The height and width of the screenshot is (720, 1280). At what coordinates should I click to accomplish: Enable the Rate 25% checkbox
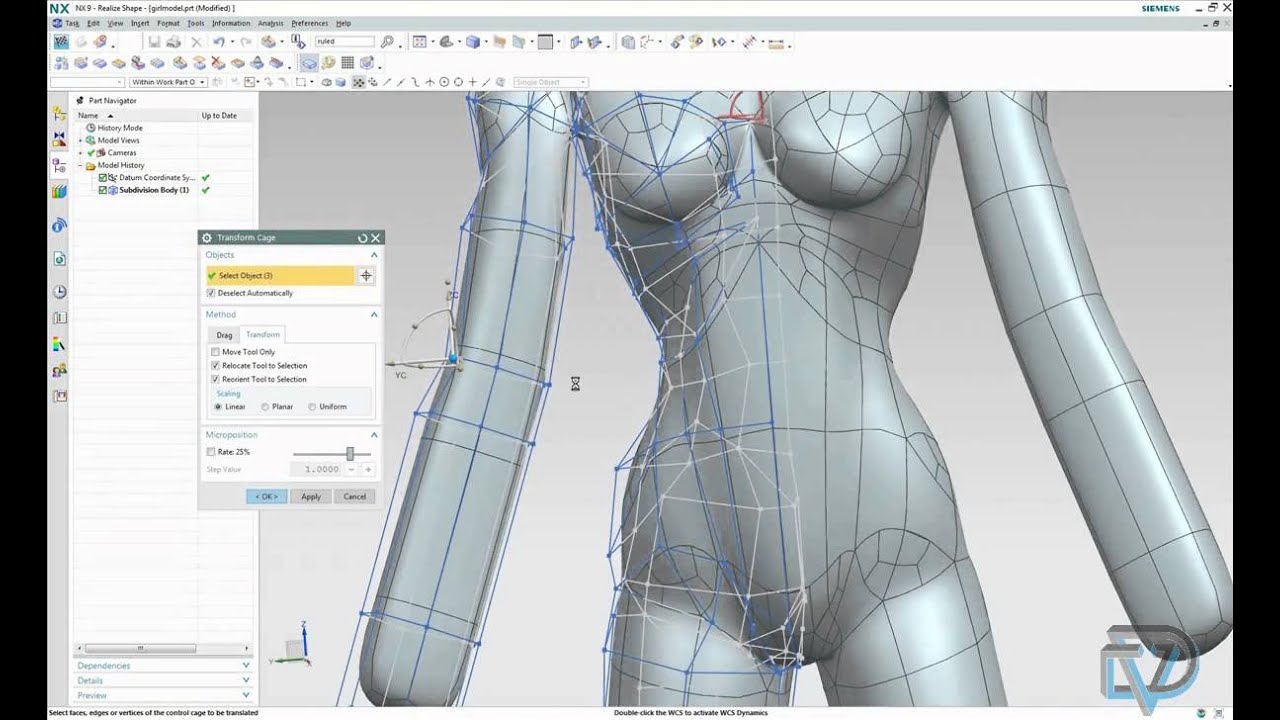pos(211,452)
